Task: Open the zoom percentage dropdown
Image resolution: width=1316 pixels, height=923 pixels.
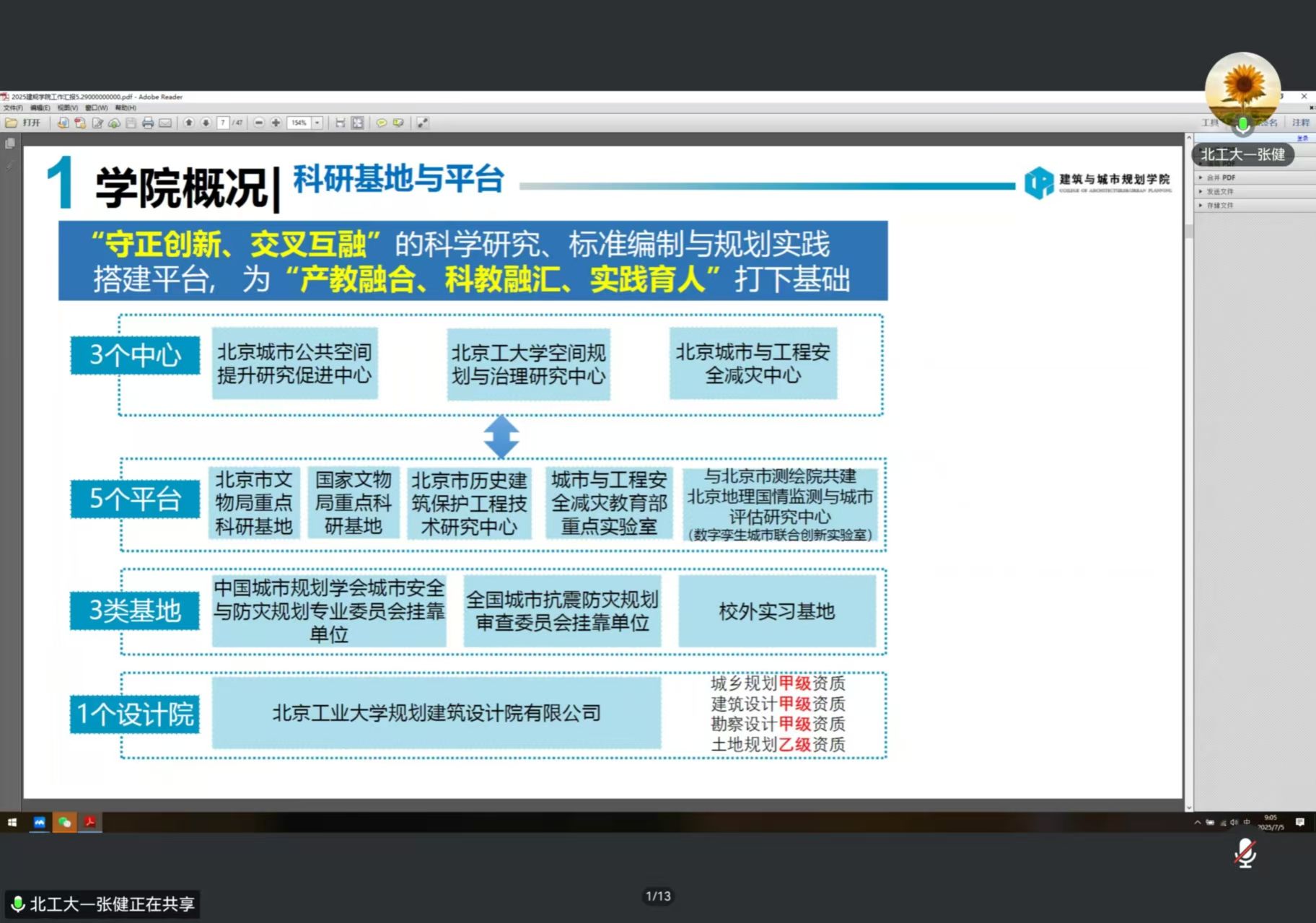Action: pyautogui.click(x=317, y=123)
